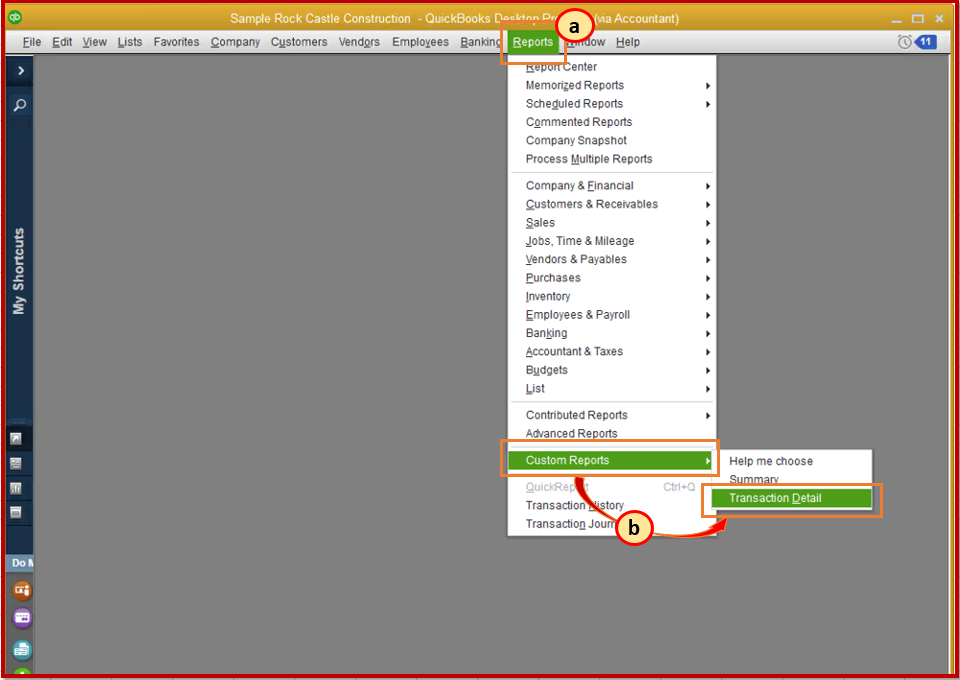Click the purple credit card icon
The image size is (960, 680).
(22, 618)
